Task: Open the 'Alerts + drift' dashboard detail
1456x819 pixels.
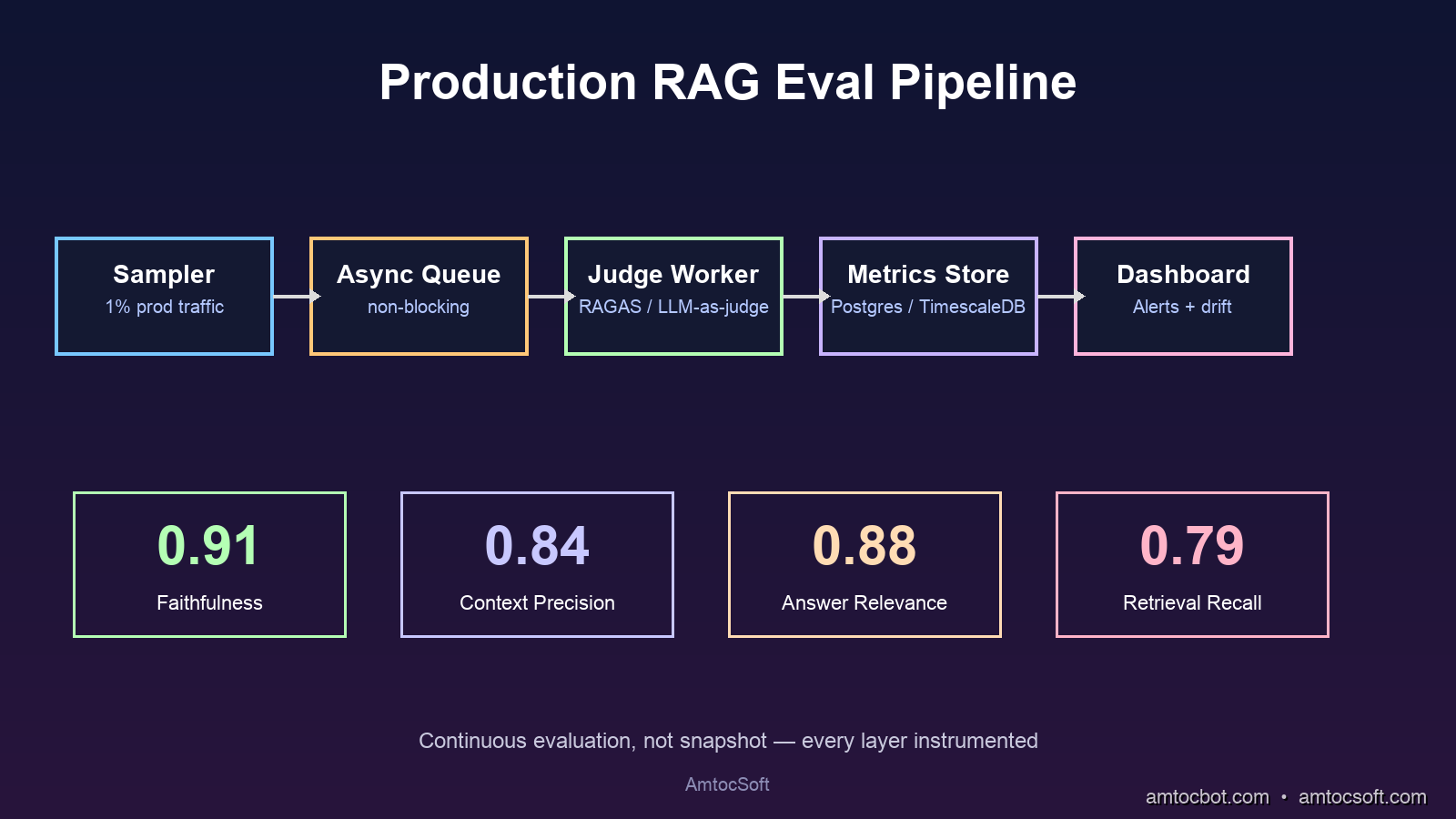Action: [x=1183, y=307]
